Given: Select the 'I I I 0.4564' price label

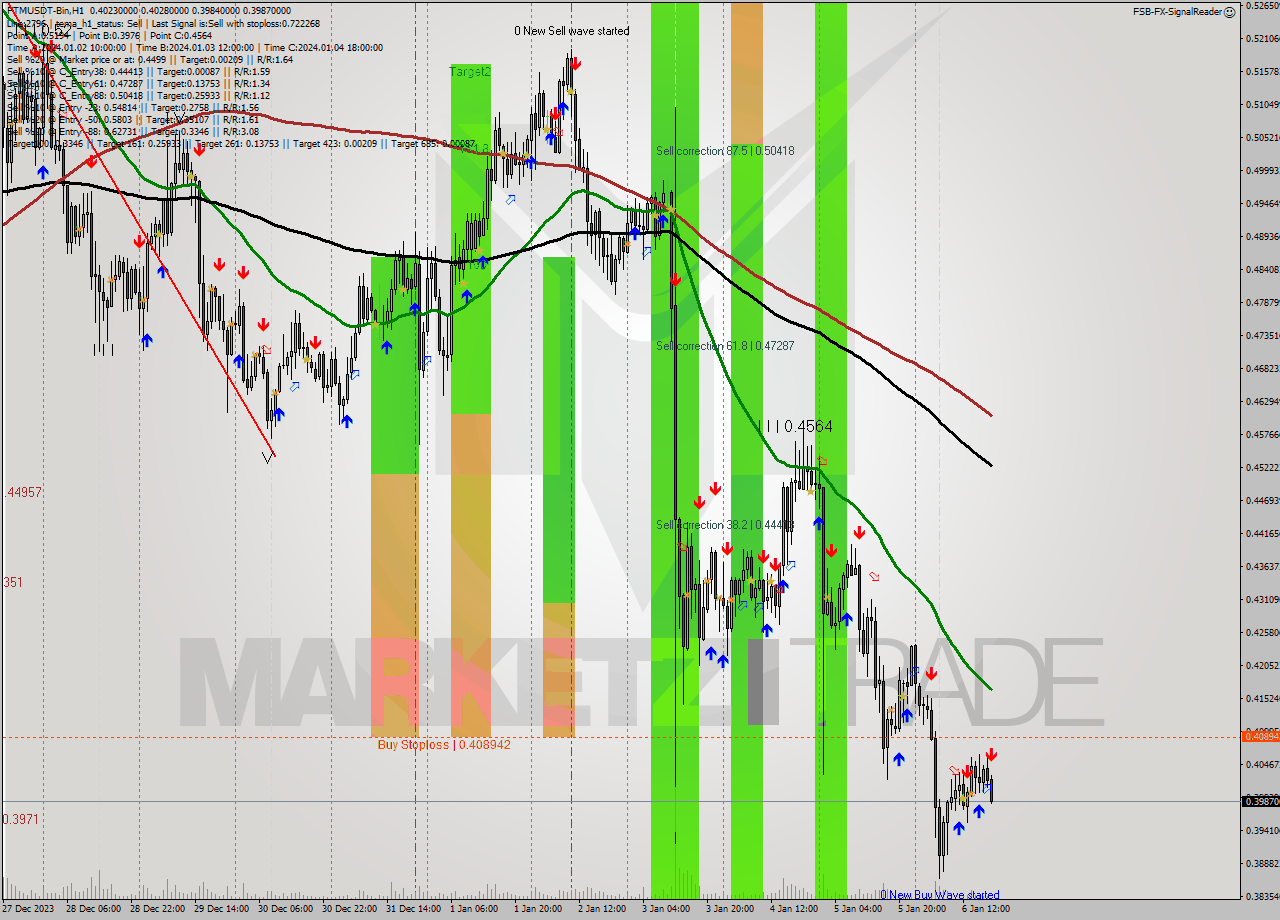Looking at the screenshot, I should tap(795, 426).
